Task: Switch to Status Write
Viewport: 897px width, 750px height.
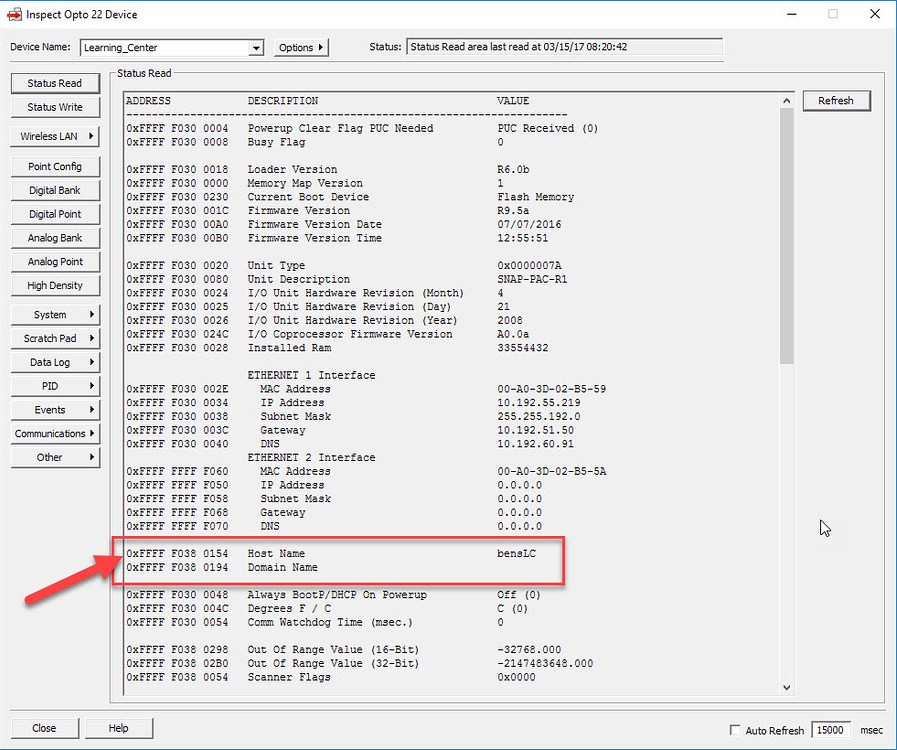Action: 55,107
